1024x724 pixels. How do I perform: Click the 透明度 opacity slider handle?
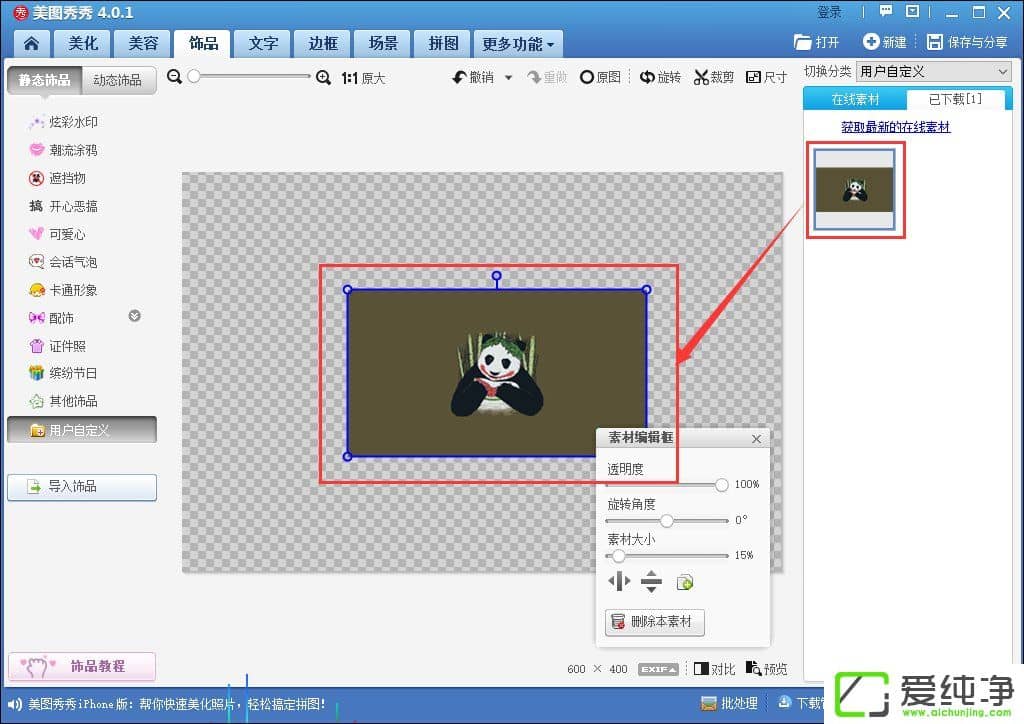[721, 485]
